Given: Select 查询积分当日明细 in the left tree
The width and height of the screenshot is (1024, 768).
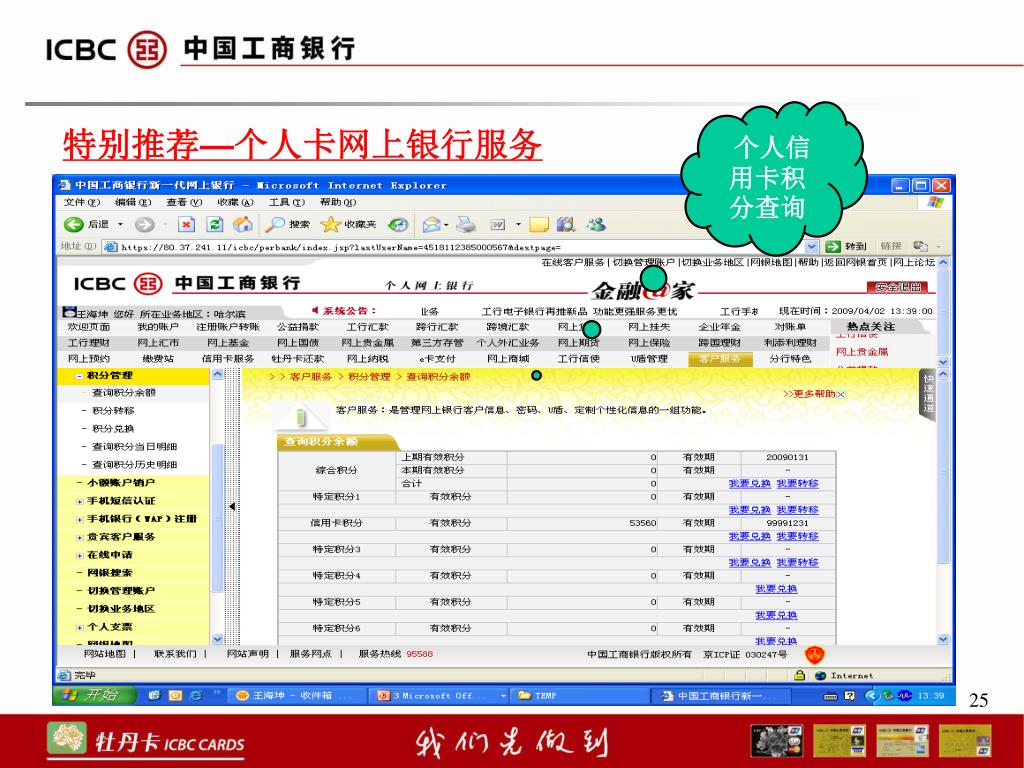Looking at the screenshot, I should tap(135, 447).
